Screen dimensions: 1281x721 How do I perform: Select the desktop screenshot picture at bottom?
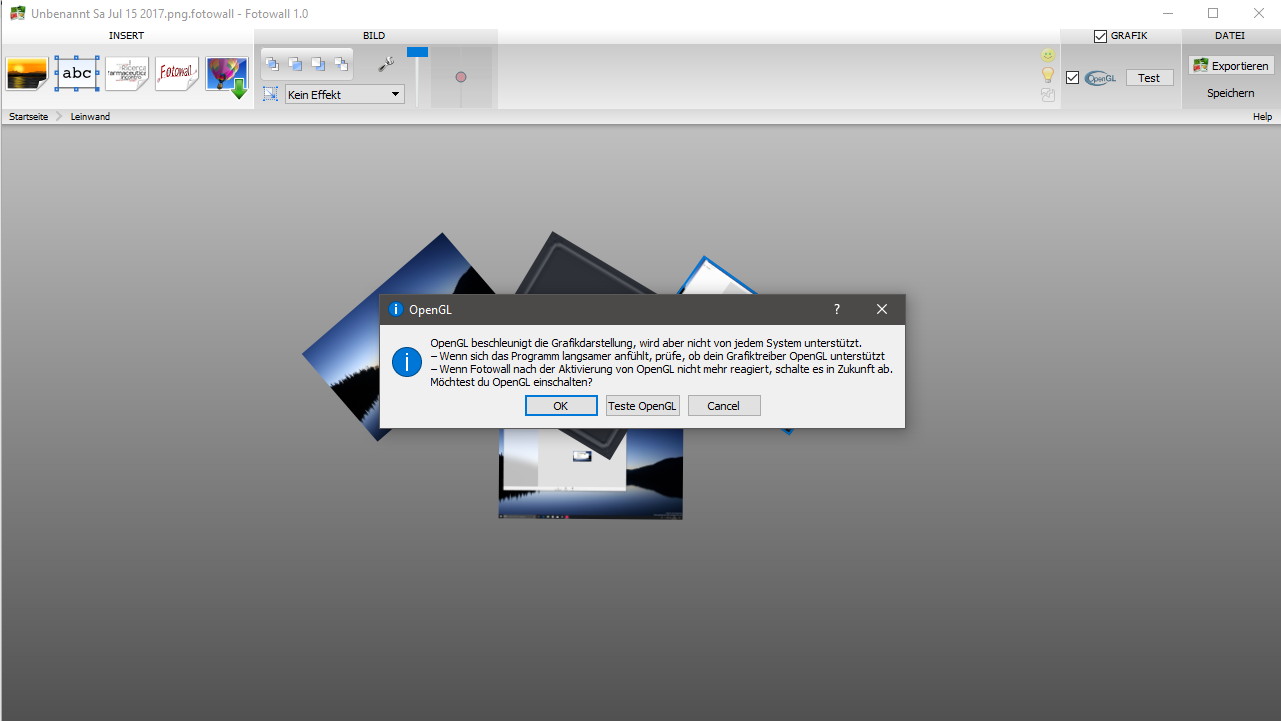[590, 474]
